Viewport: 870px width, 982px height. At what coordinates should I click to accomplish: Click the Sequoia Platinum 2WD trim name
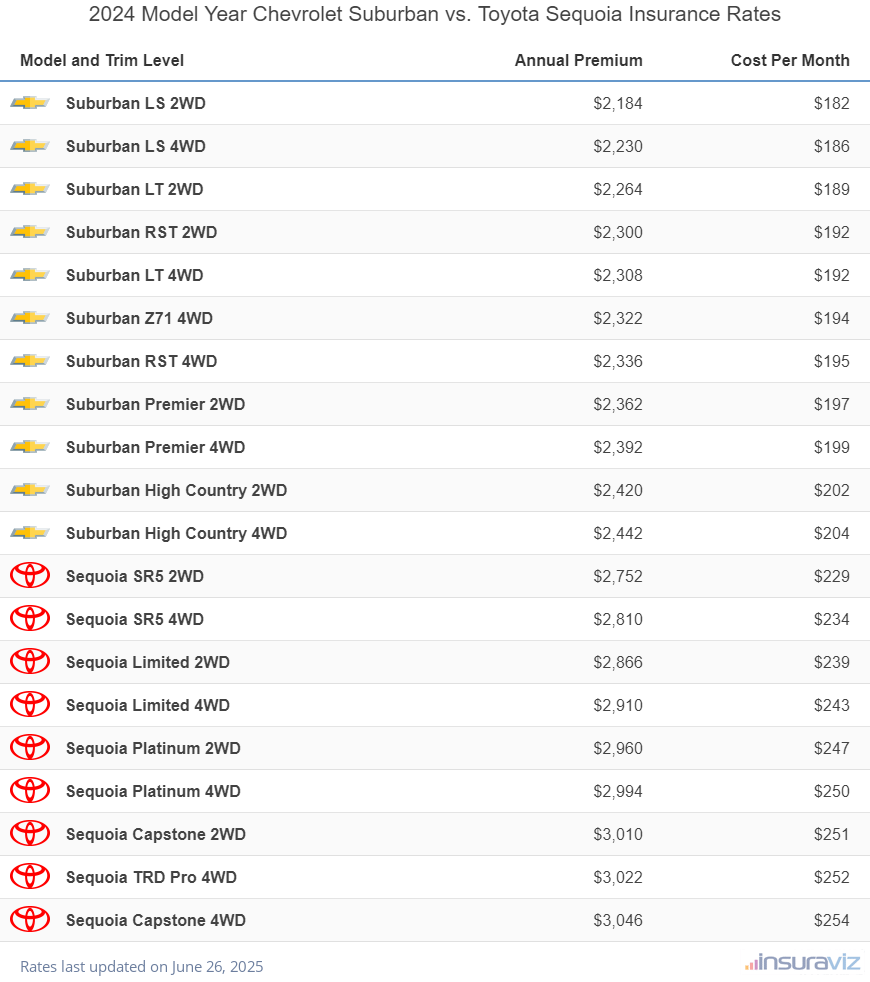coord(153,748)
